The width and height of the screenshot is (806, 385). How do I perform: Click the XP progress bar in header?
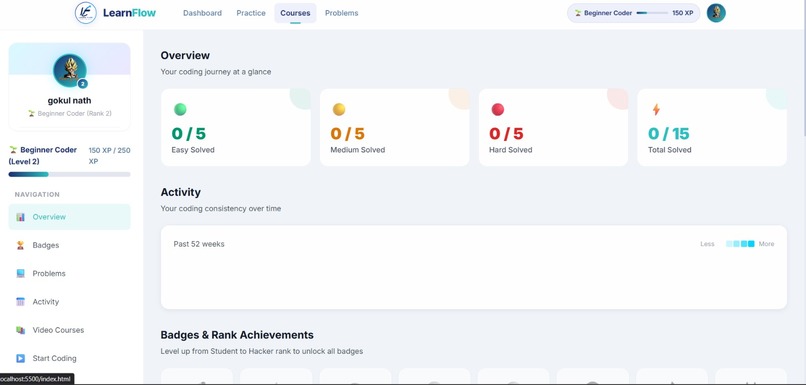pyautogui.click(x=652, y=13)
